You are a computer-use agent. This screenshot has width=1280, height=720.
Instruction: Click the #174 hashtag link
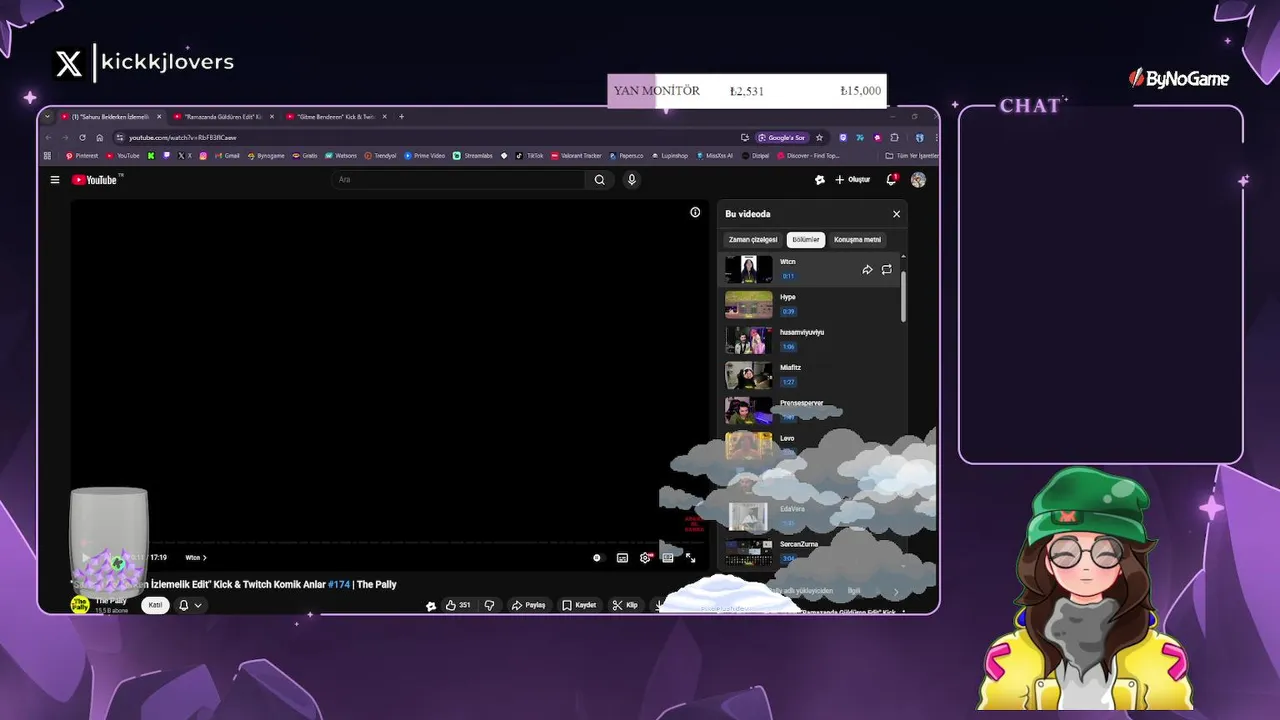pos(339,584)
